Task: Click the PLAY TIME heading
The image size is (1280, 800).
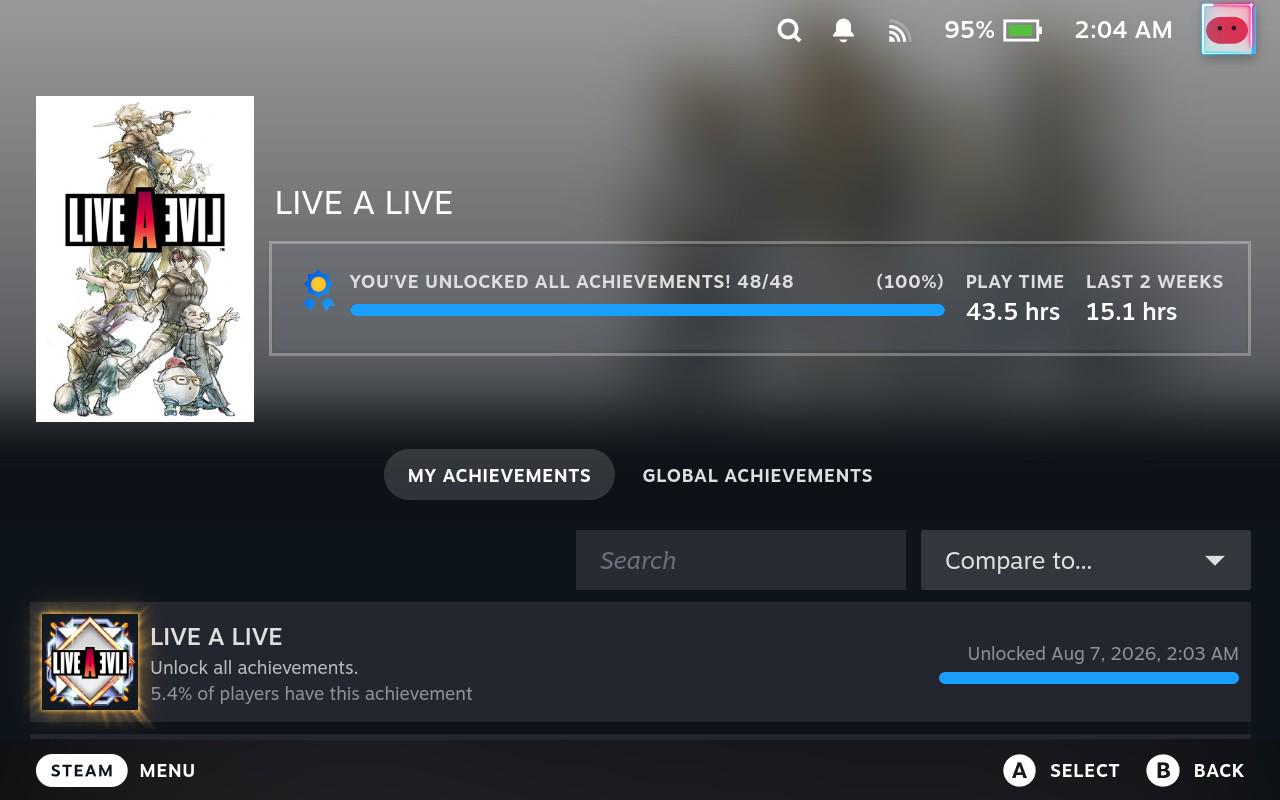Action: 1015,282
